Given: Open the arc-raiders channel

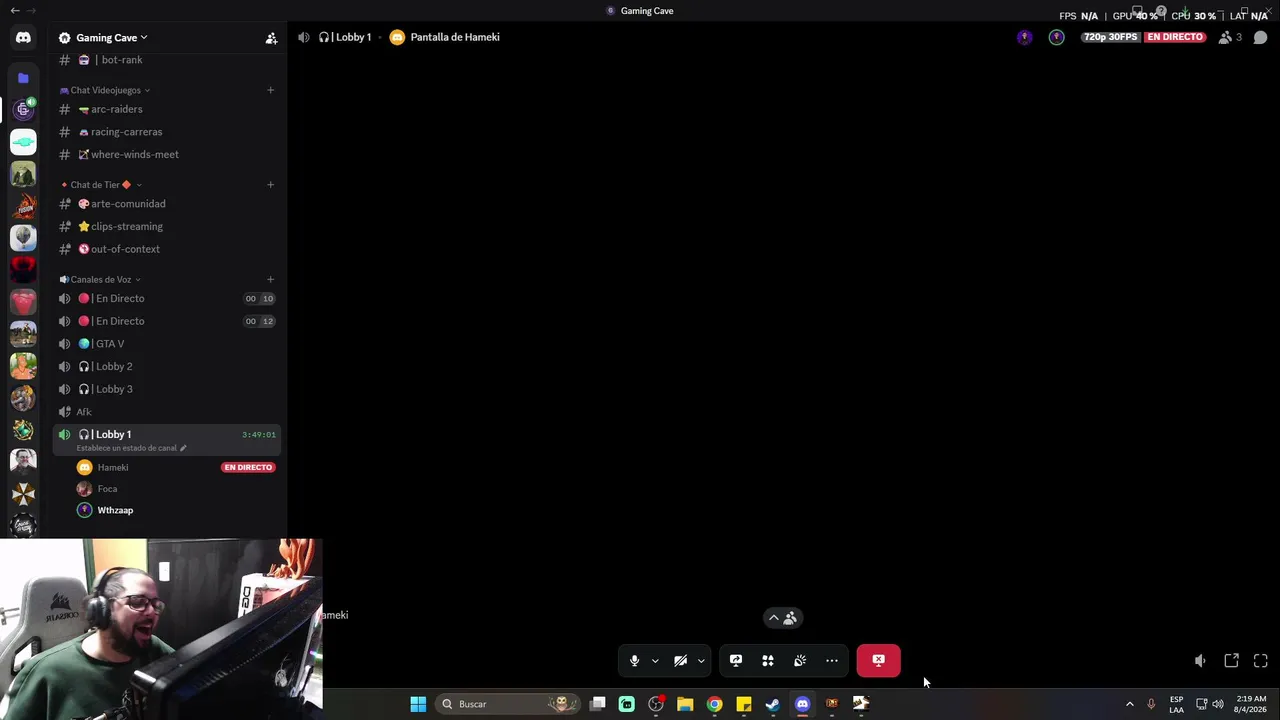Looking at the screenshot, I should [167, 109].
